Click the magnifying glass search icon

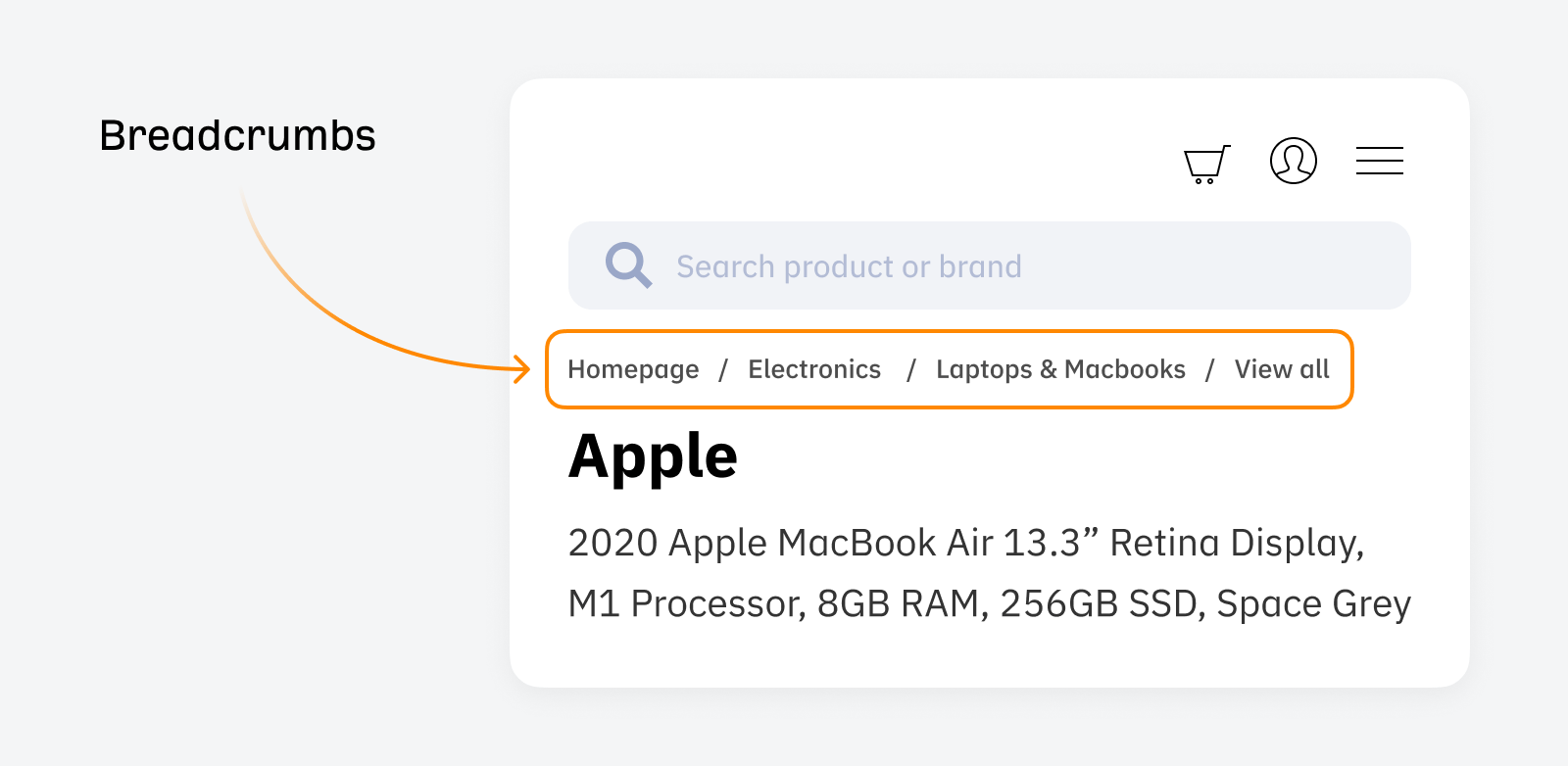tap(628, 264)
